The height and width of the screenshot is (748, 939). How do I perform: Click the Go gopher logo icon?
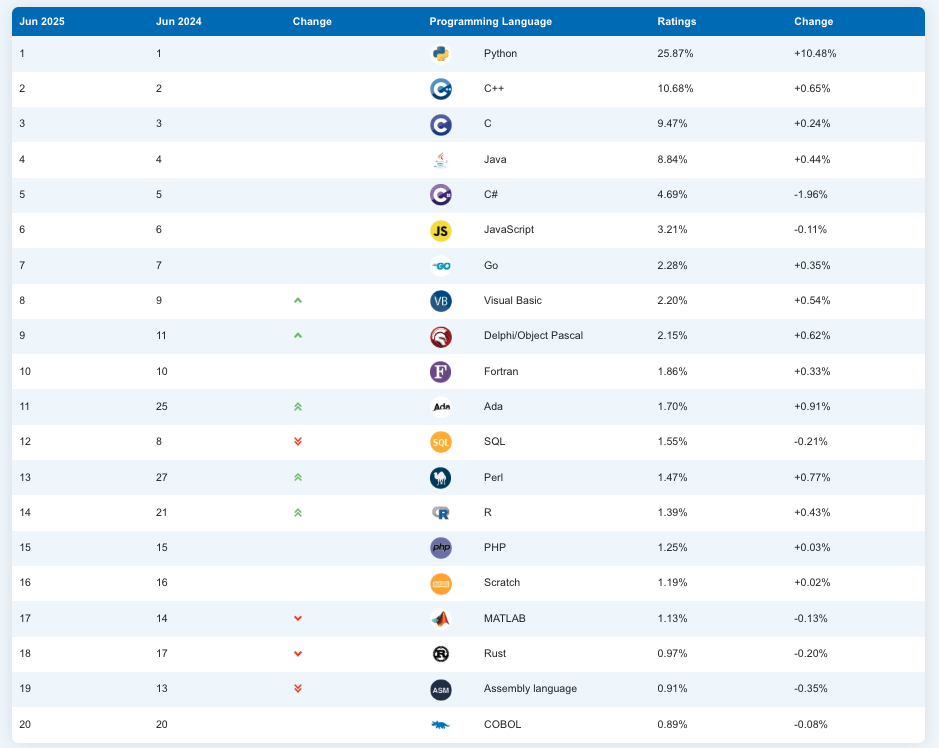coord(440,266)
